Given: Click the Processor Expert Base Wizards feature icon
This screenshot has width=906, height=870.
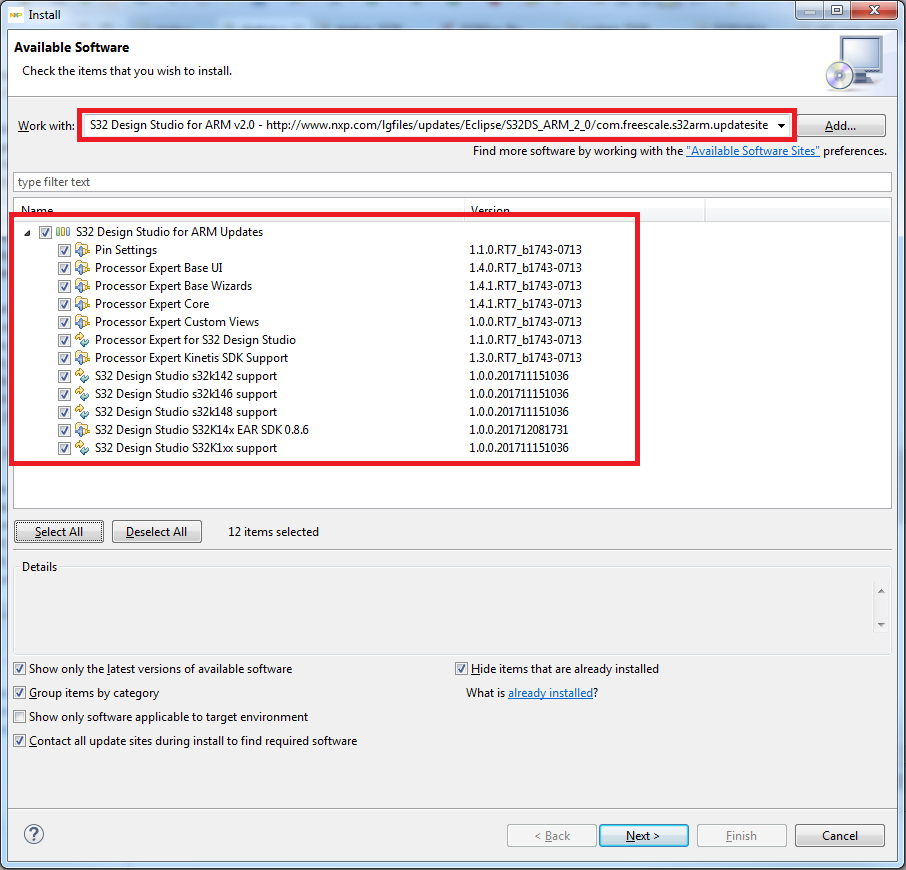Looking at the screenshot, I should point(83,285).
